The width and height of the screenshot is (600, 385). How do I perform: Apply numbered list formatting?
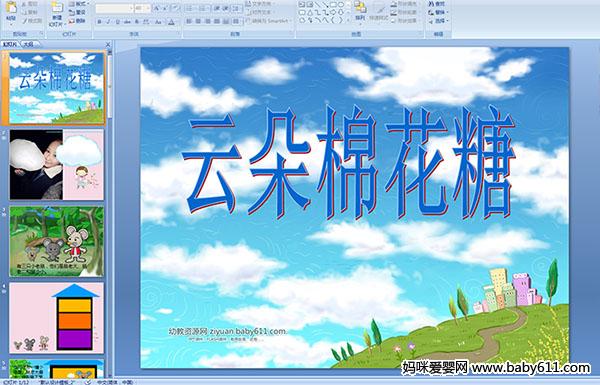tap(203, 8)
